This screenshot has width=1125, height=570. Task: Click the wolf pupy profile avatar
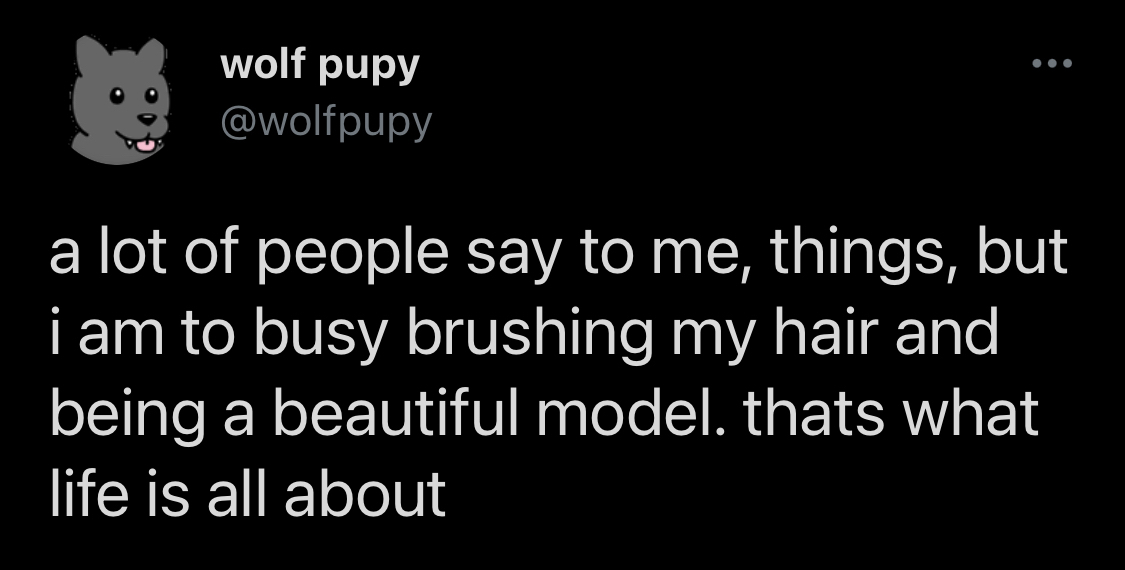click(119, 100)
